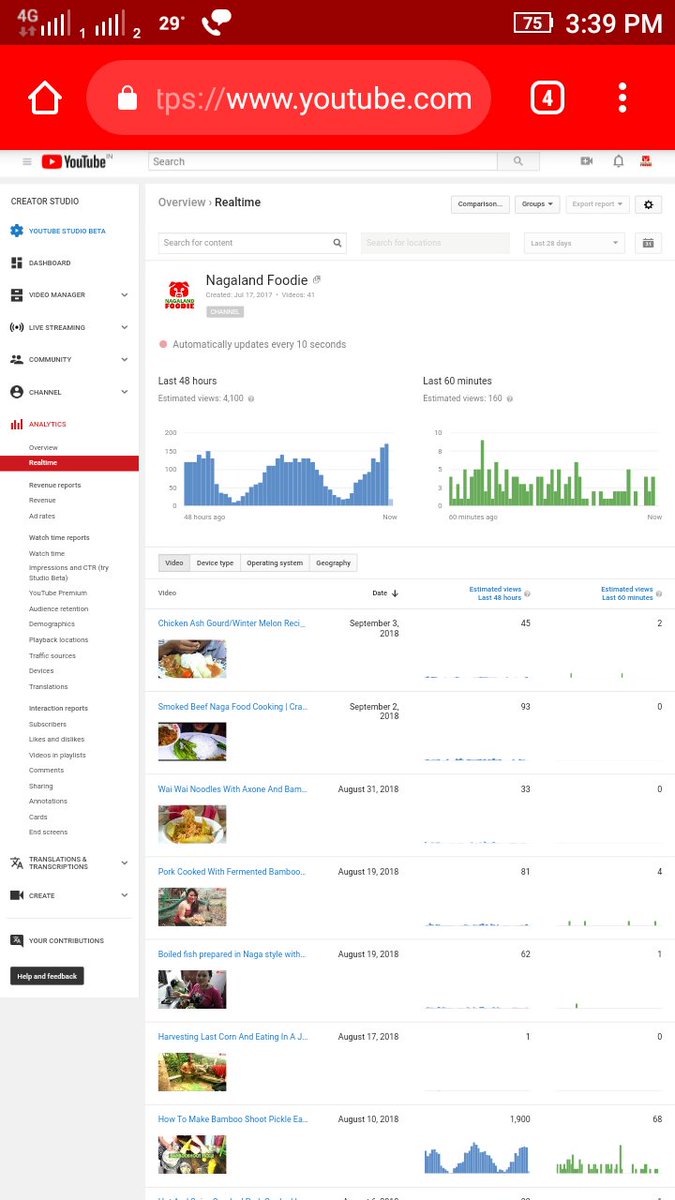Expand Translations & Transcriptions section
The width and height of the screenshot is (675, 1200).
pos(124,863)
